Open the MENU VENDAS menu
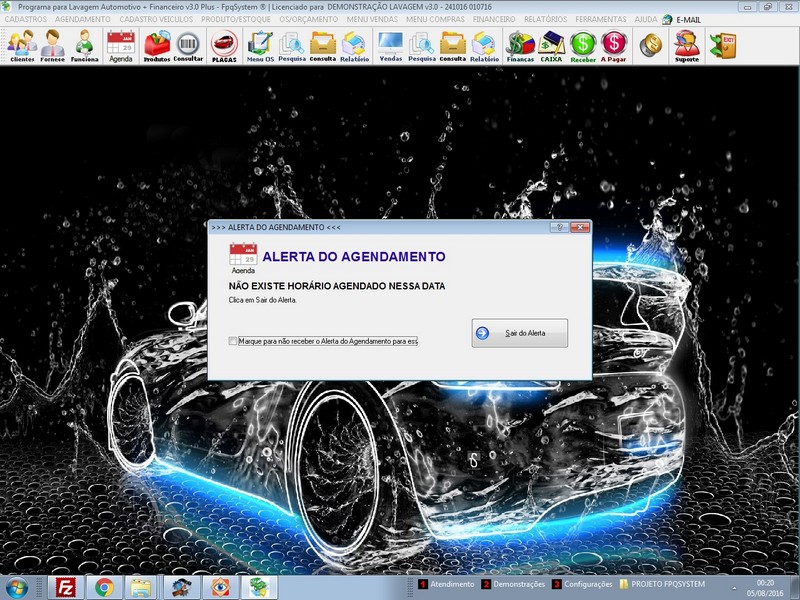The width and height of the screenshot is (800, 600). point(372,19)
